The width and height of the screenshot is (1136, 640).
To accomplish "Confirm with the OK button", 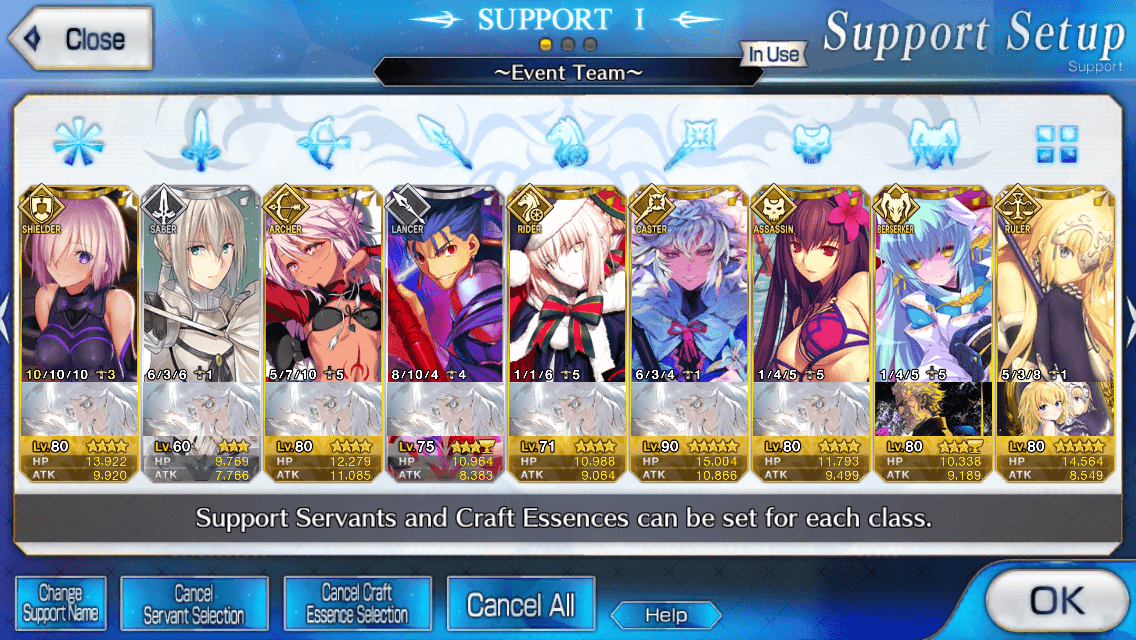I will [1056, 601].
